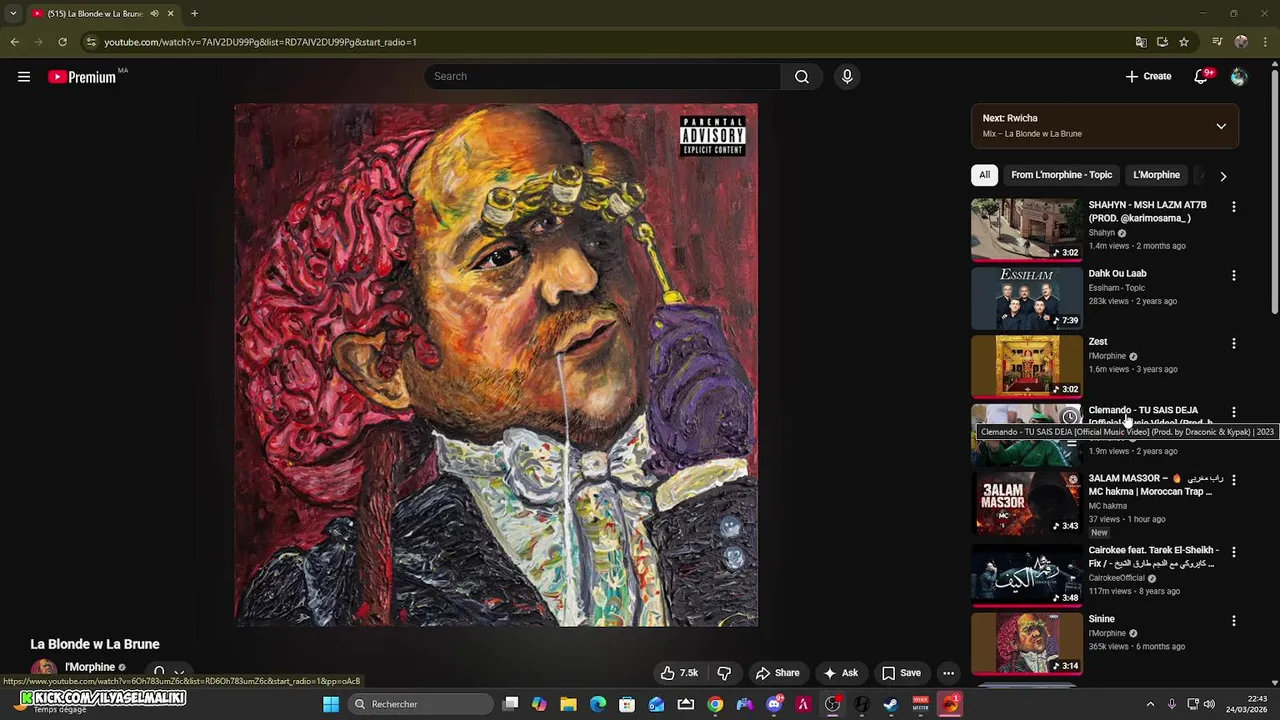Select the L'Morphine filter chip
Screen dimensions: 1280x720
point(1156,175)
